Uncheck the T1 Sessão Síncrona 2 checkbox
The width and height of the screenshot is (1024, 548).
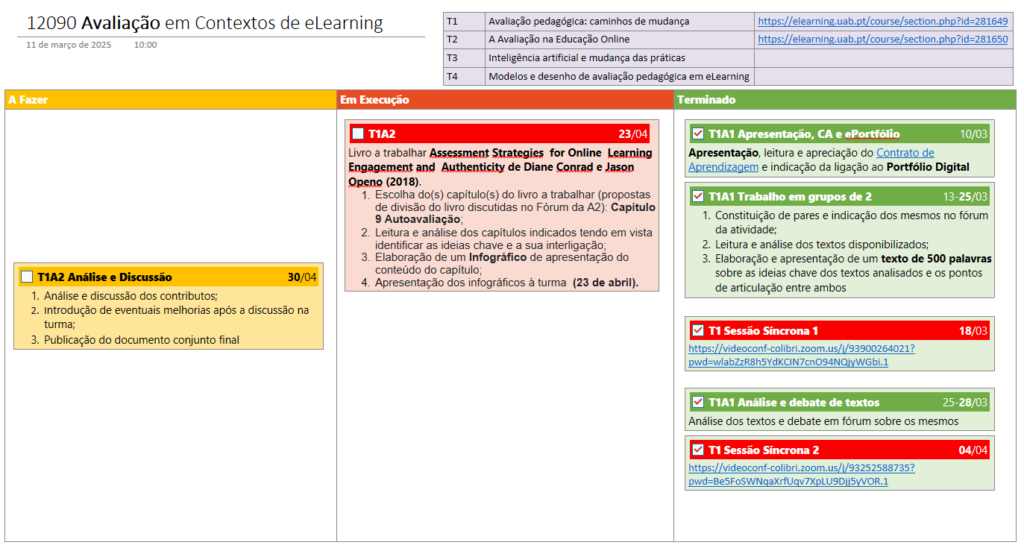point(697,450)
